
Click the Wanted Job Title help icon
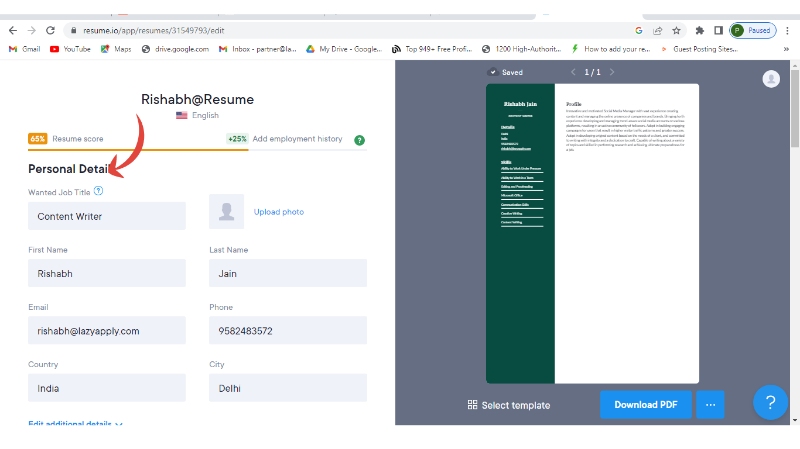click(98, 191)
